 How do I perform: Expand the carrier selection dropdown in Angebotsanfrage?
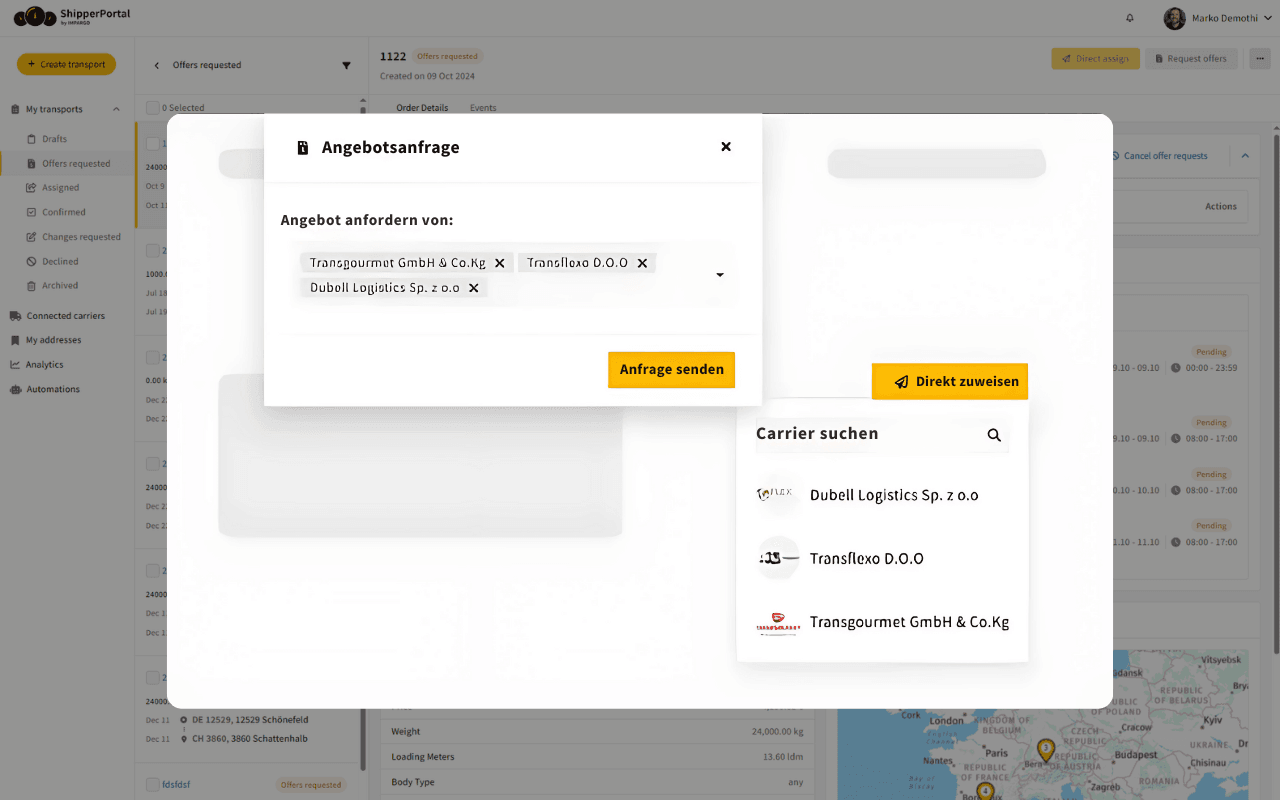[719, 274]
